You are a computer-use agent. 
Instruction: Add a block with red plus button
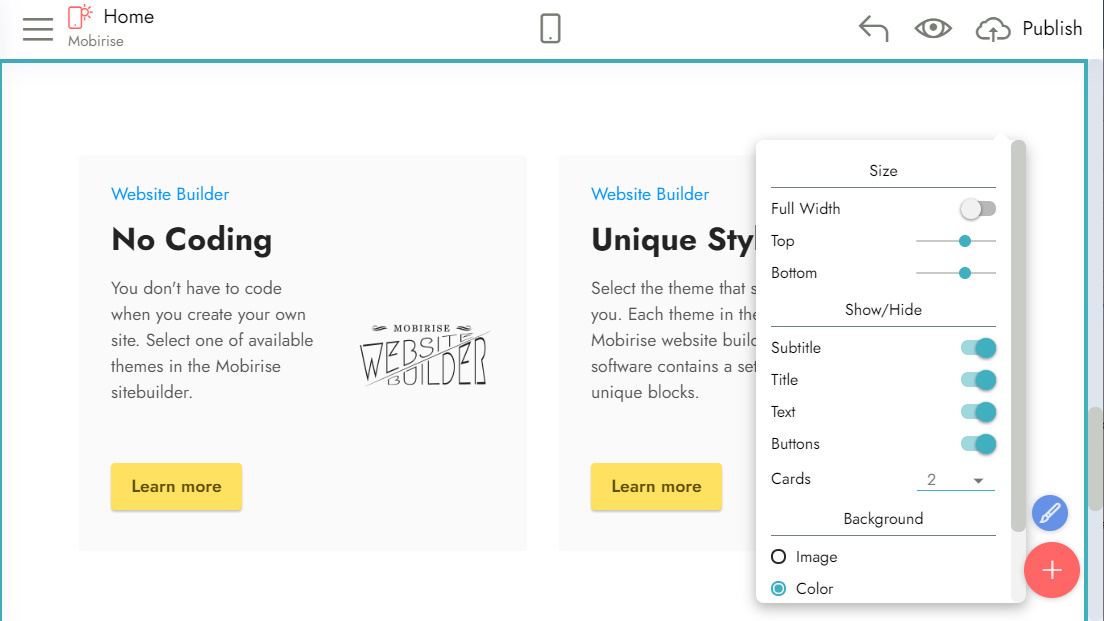[x=1052, y=570]
